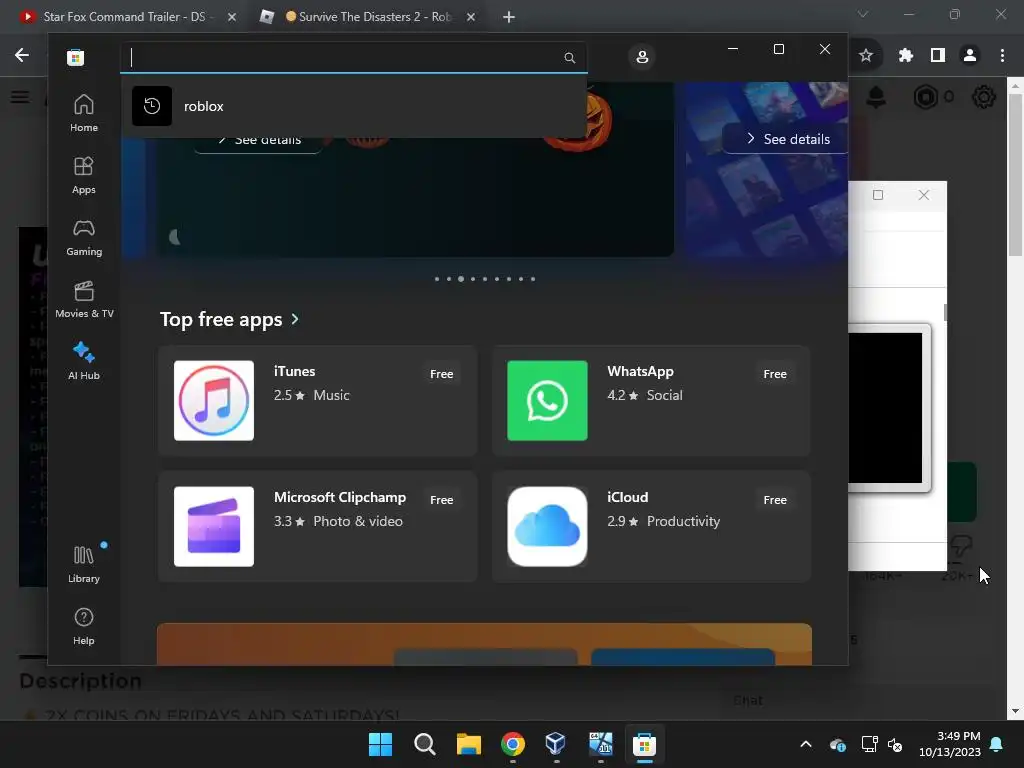The width and height of the screenshot is (1024, 768).
Task: Open Roblox settings gear icon
Action: [984, 97]
